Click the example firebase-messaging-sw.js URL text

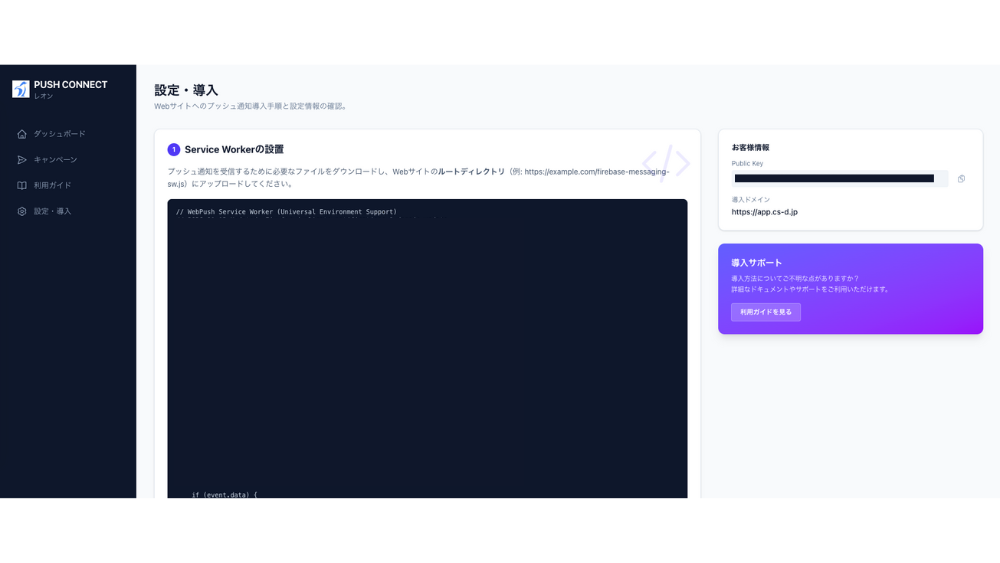pyautogui.click(x=596, y=172)
